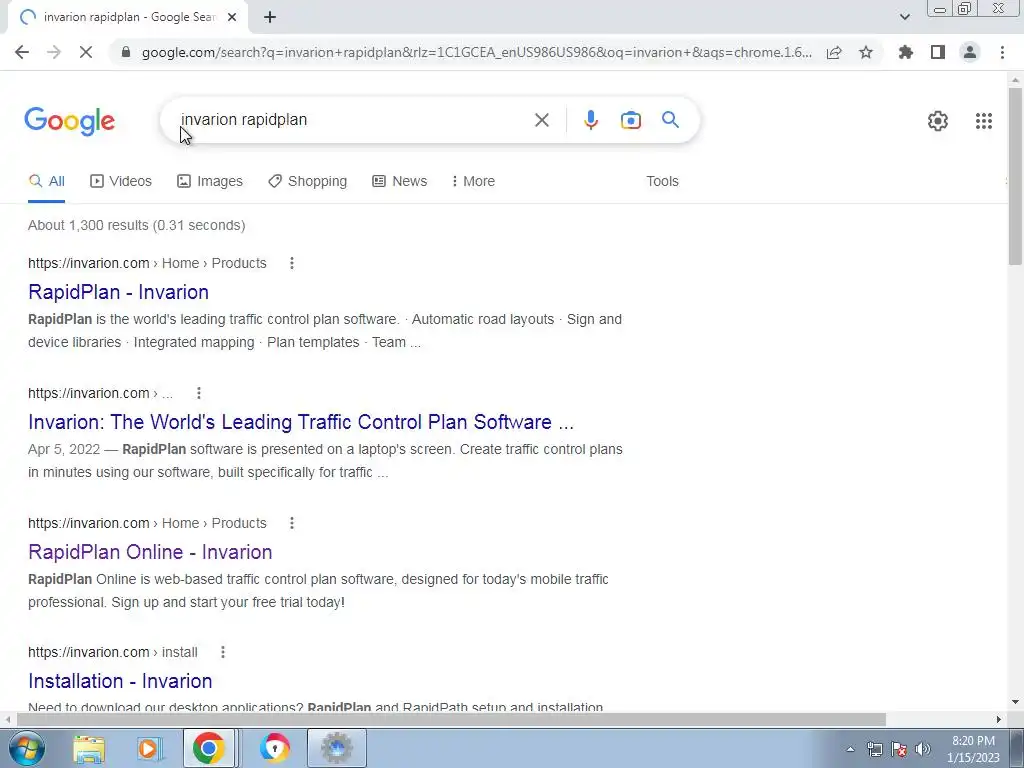Stop loading the page
The image size is (1024, 768).
[86, 52]
